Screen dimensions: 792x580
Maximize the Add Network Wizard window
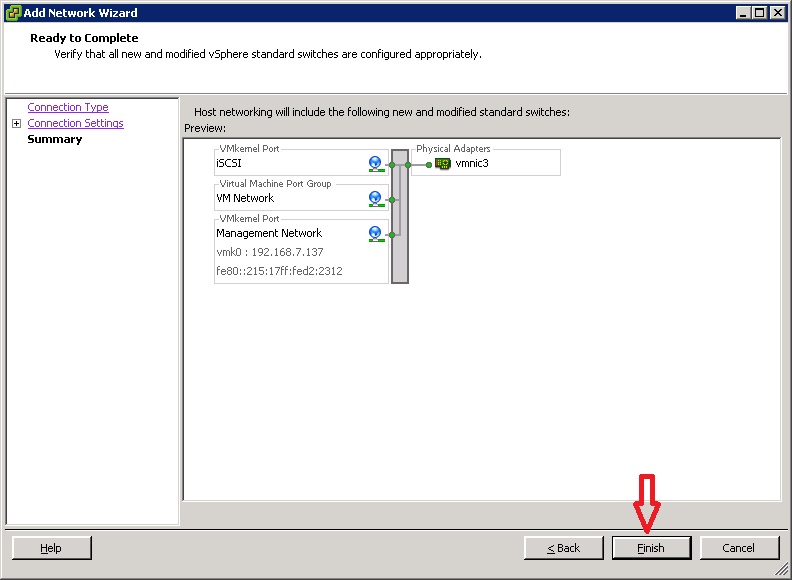coord(759,13)
